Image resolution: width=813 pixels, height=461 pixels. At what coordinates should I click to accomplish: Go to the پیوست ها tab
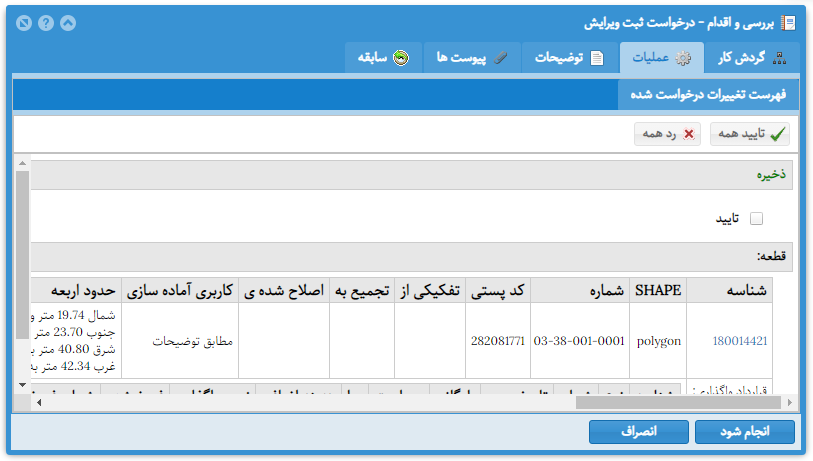472,58
